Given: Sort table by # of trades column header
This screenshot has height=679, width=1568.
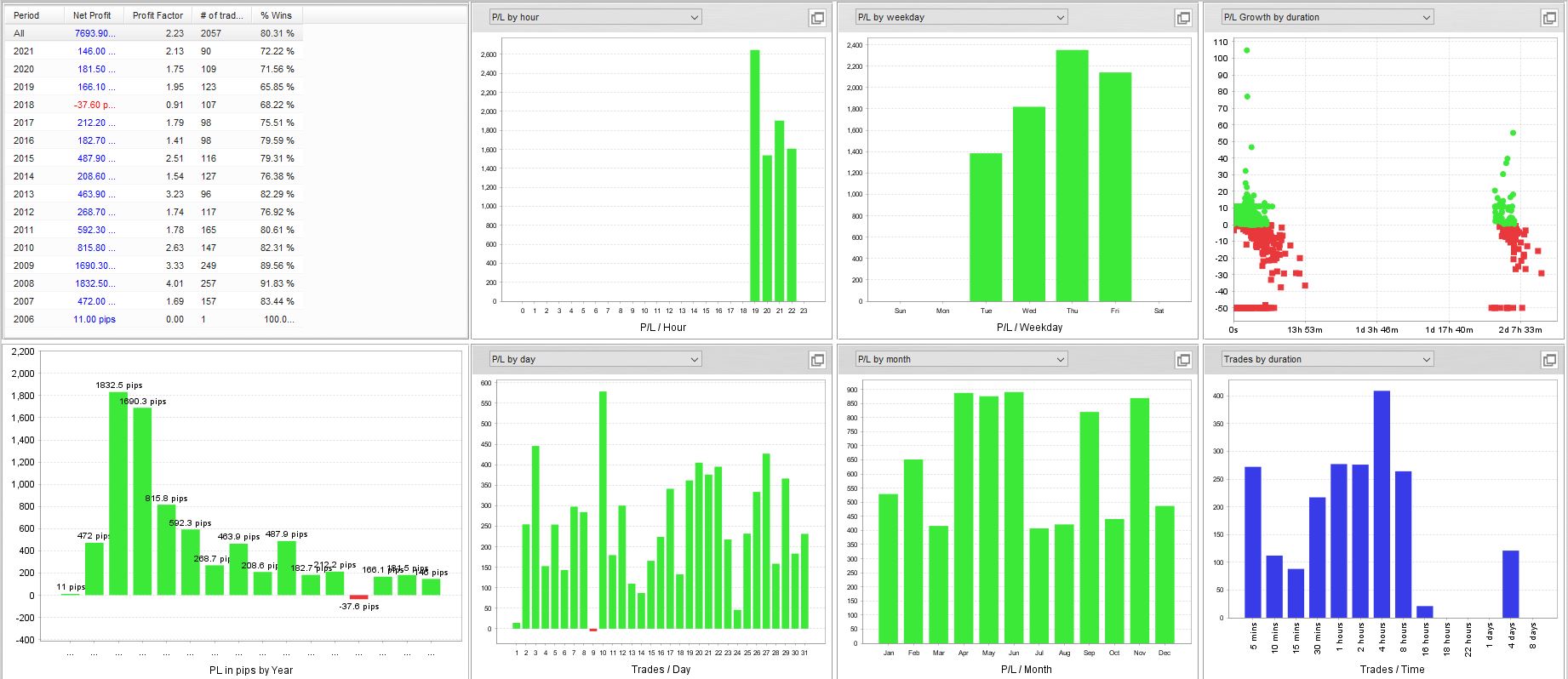Looking at the screenshot, I should click(221, 15).
